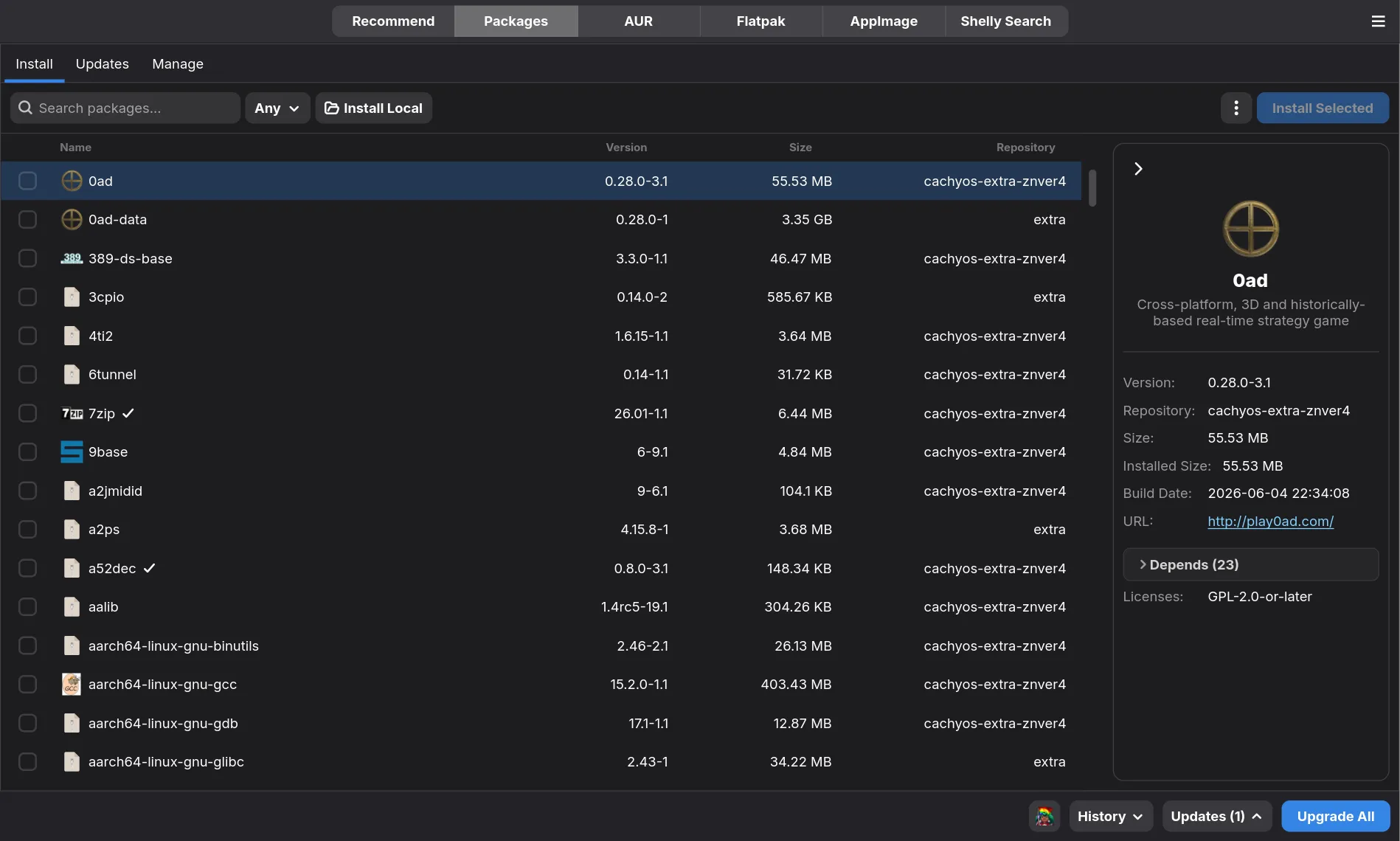Click the 4ti2 file icon
This screenshot has width=1400, height=841.
(x=72, y=336)
